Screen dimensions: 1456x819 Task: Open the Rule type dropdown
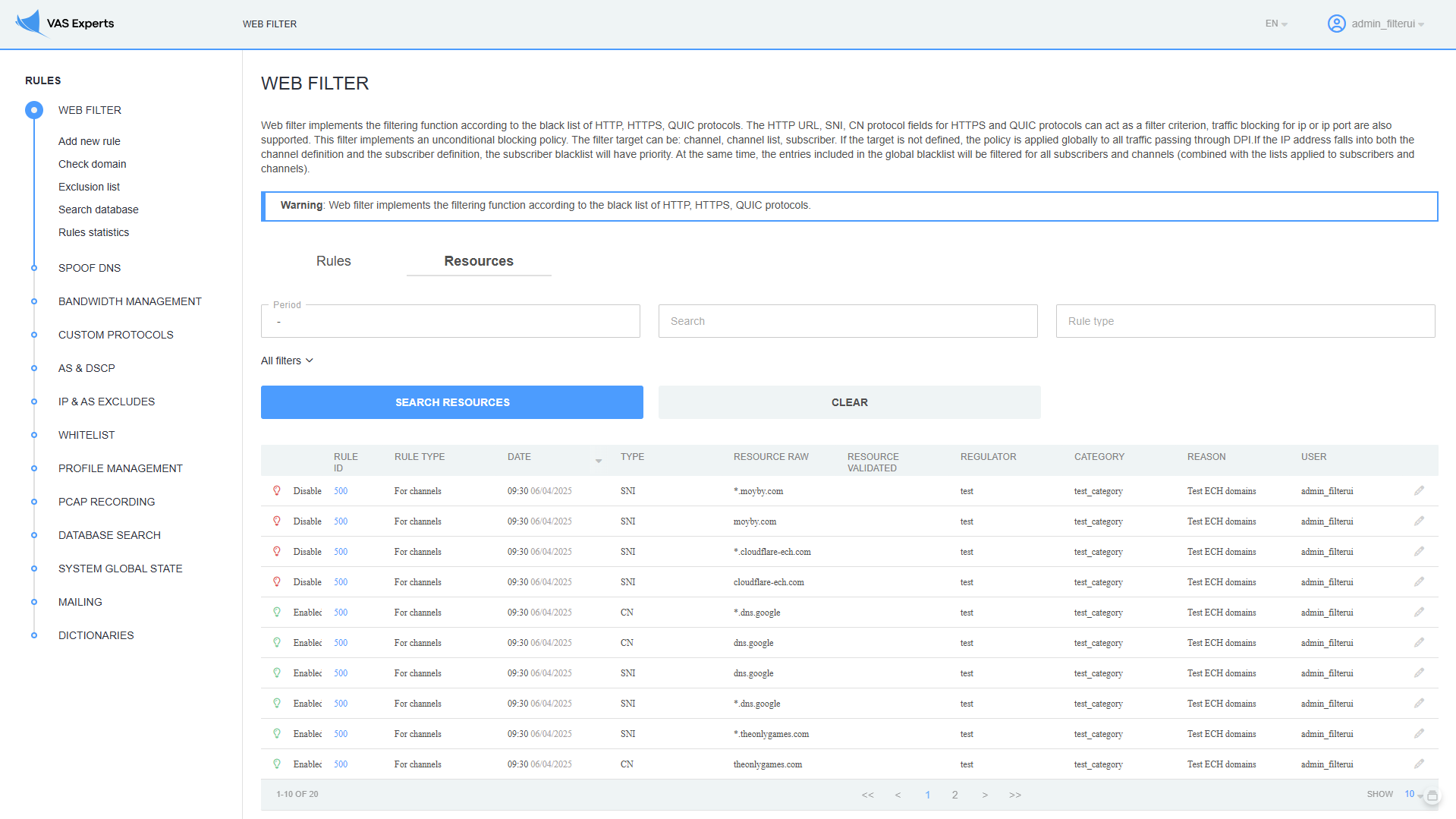[1244, 321]
